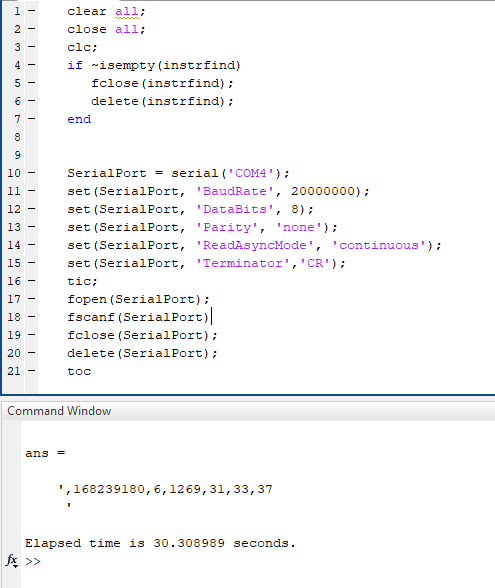495x588 pixels.
Task: Click 'delete(instrfind);' on line 6
Action: click(162, 101)
